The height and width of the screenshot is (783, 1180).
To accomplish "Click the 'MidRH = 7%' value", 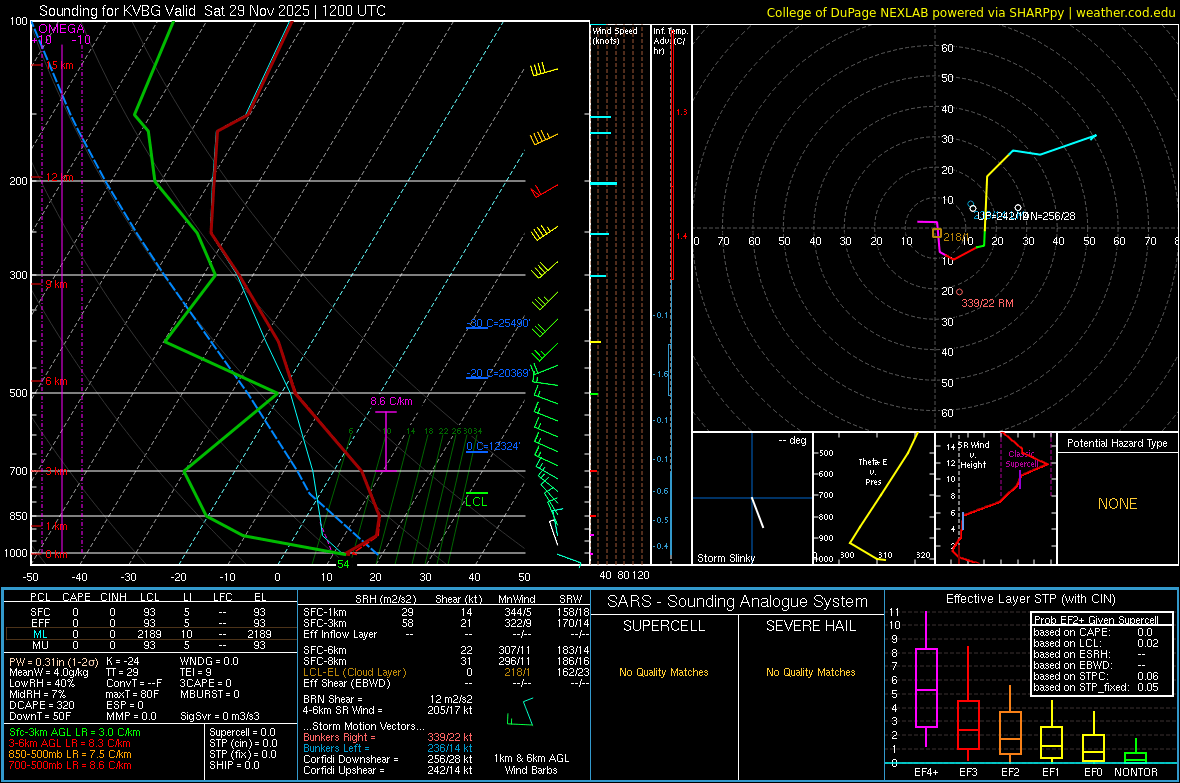I will point(38,694).
